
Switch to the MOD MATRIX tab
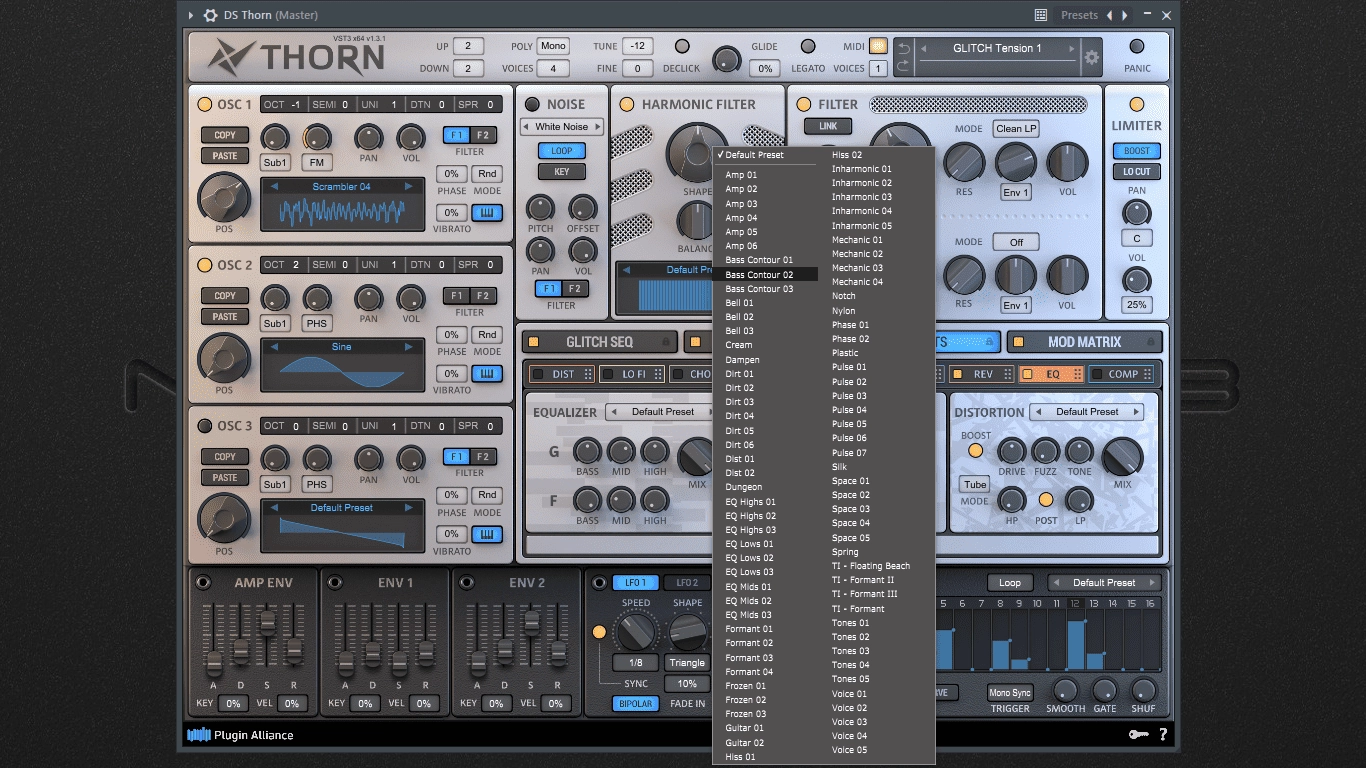click(x=1085, y=342)
